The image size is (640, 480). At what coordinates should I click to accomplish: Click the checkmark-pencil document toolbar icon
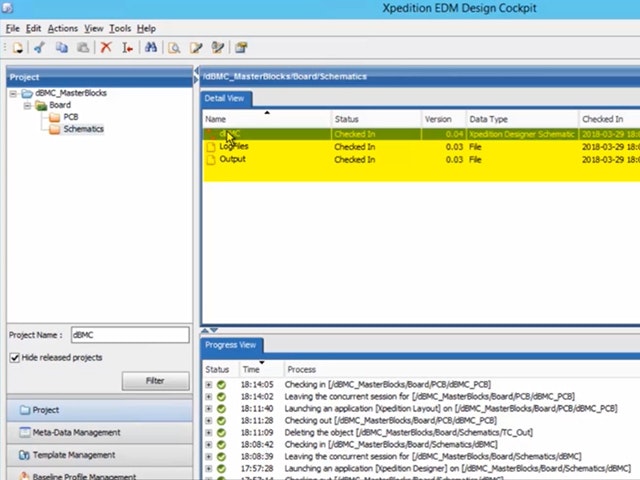[218, 47]
